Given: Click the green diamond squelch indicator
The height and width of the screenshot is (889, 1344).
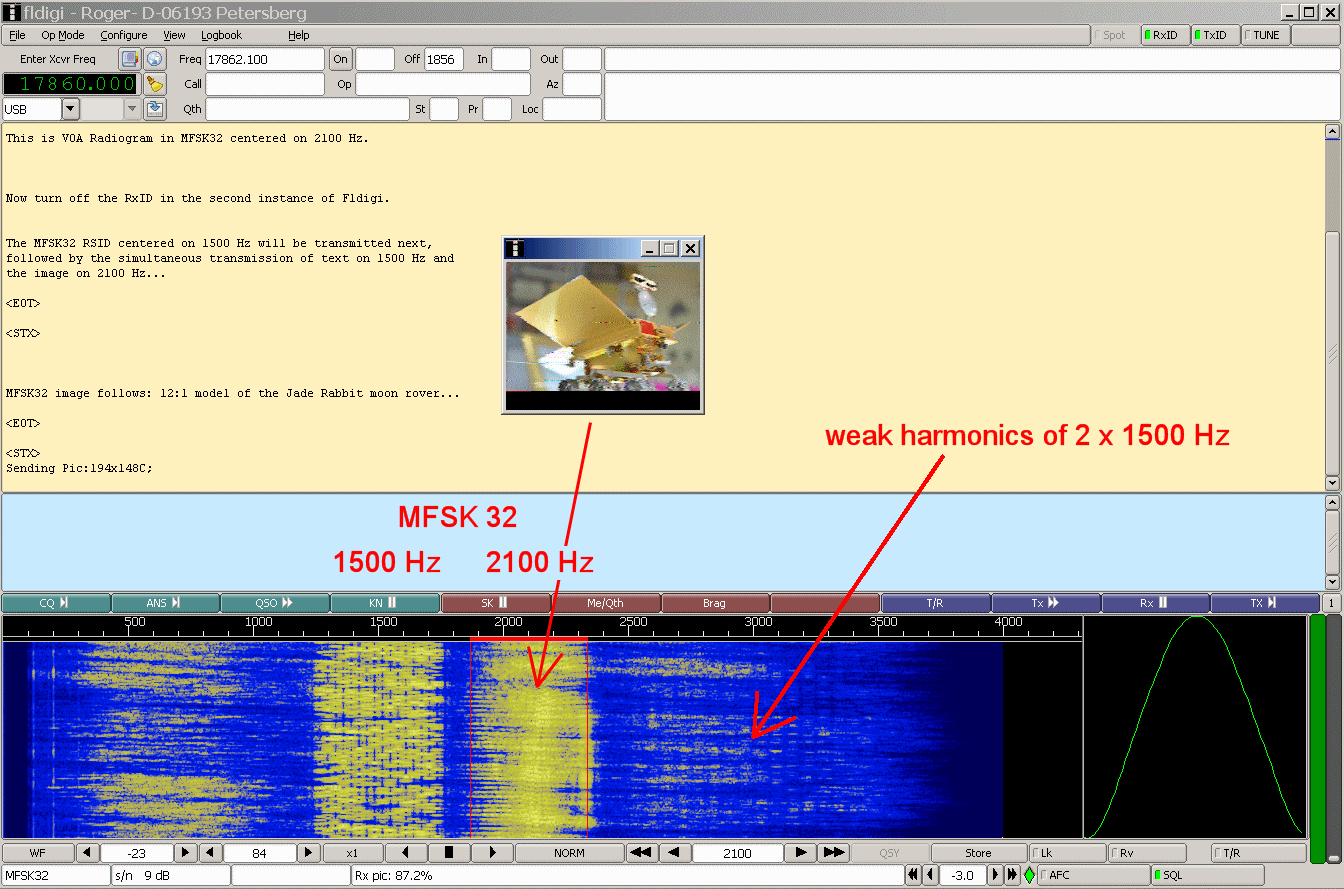Looking at the screenshot, I should tap(1029, 875).
